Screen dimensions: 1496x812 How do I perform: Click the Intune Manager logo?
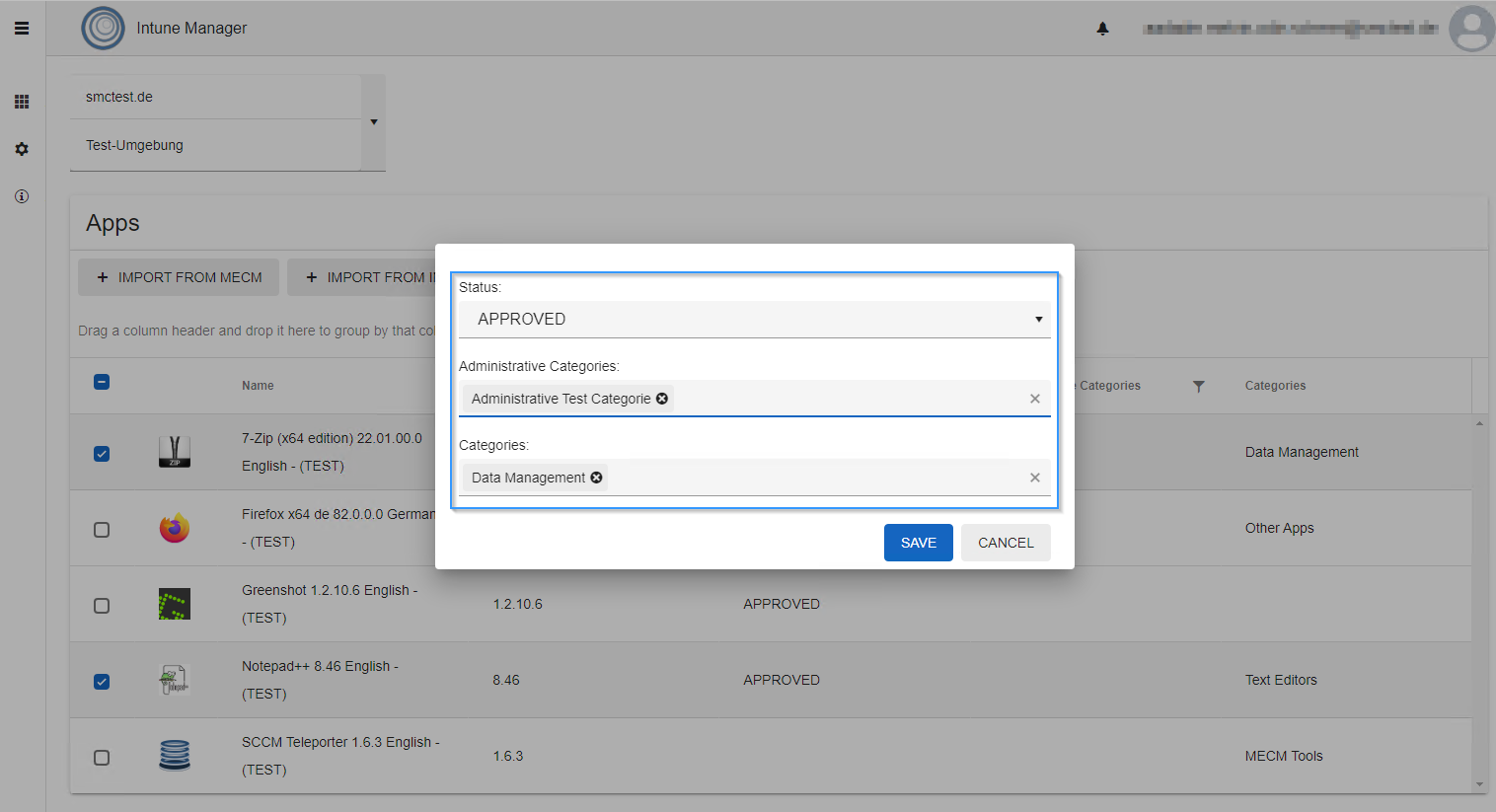104,28
